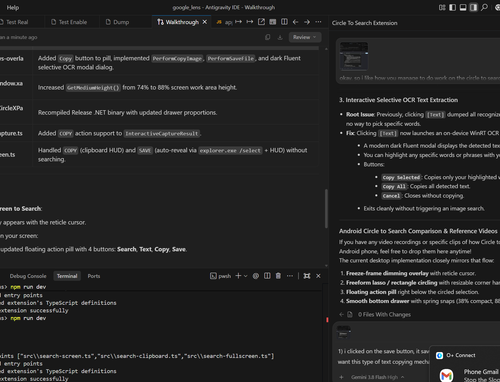Screen dimensions: 500x382
Task: Open the Debug Console panel tab
Action: click(28, 276)
